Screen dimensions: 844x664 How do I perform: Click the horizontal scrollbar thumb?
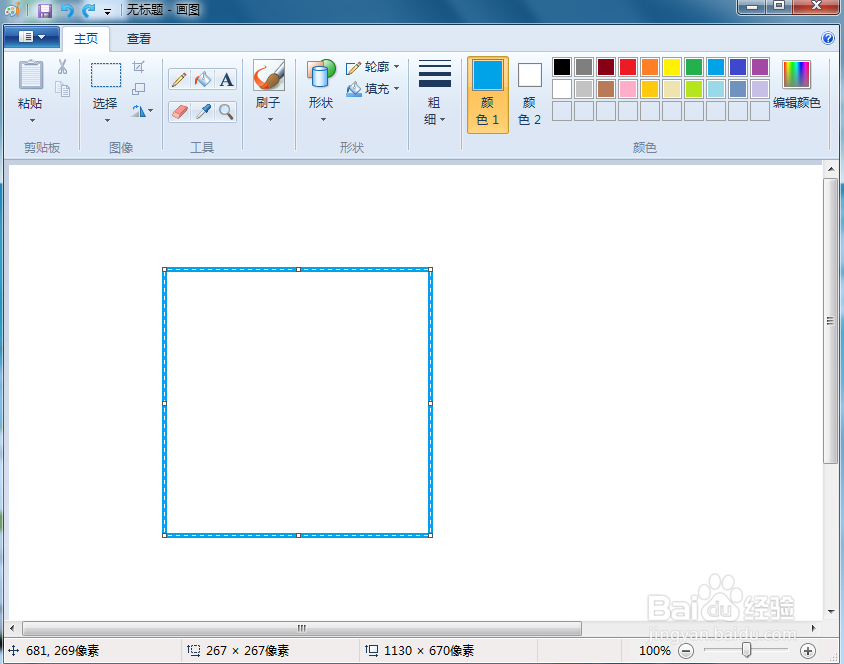click(302, 628)
